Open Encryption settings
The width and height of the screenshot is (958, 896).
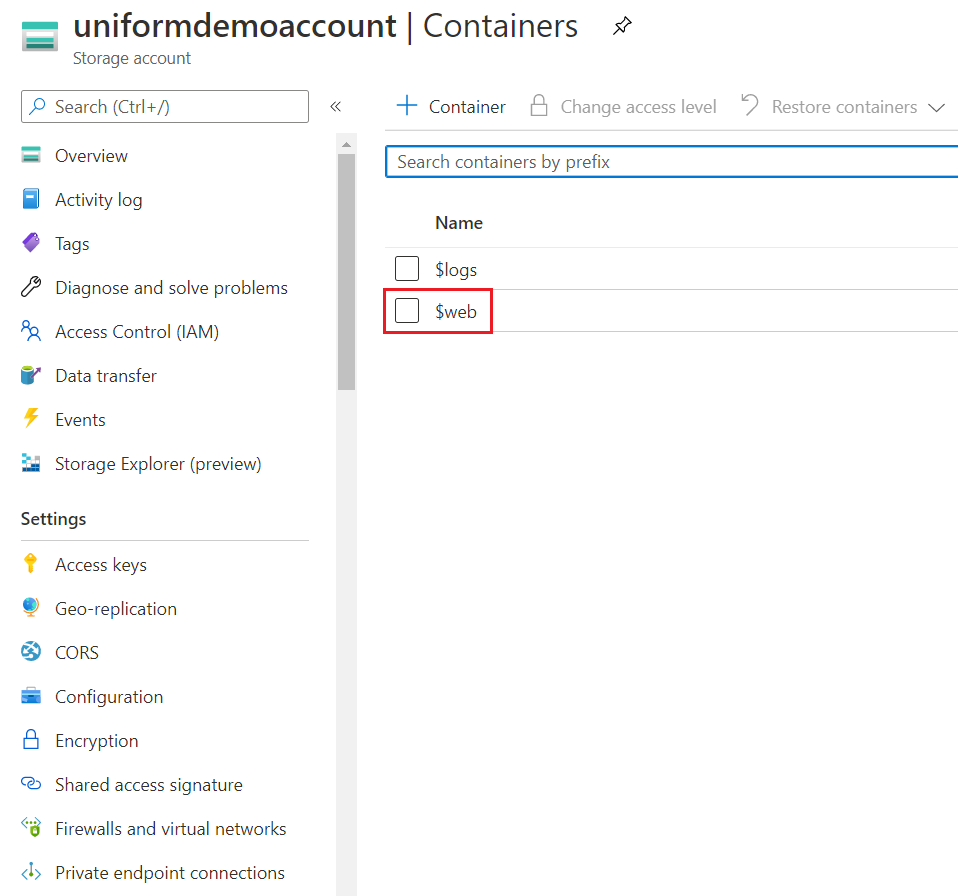[x=97, y=741]
